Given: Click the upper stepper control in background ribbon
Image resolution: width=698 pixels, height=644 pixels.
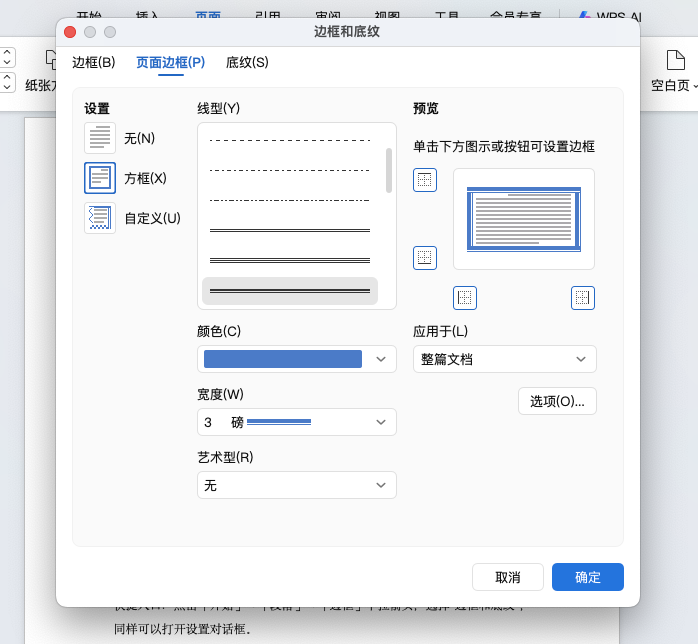Looking at the screenshot, I should click(x=7, y=57).
